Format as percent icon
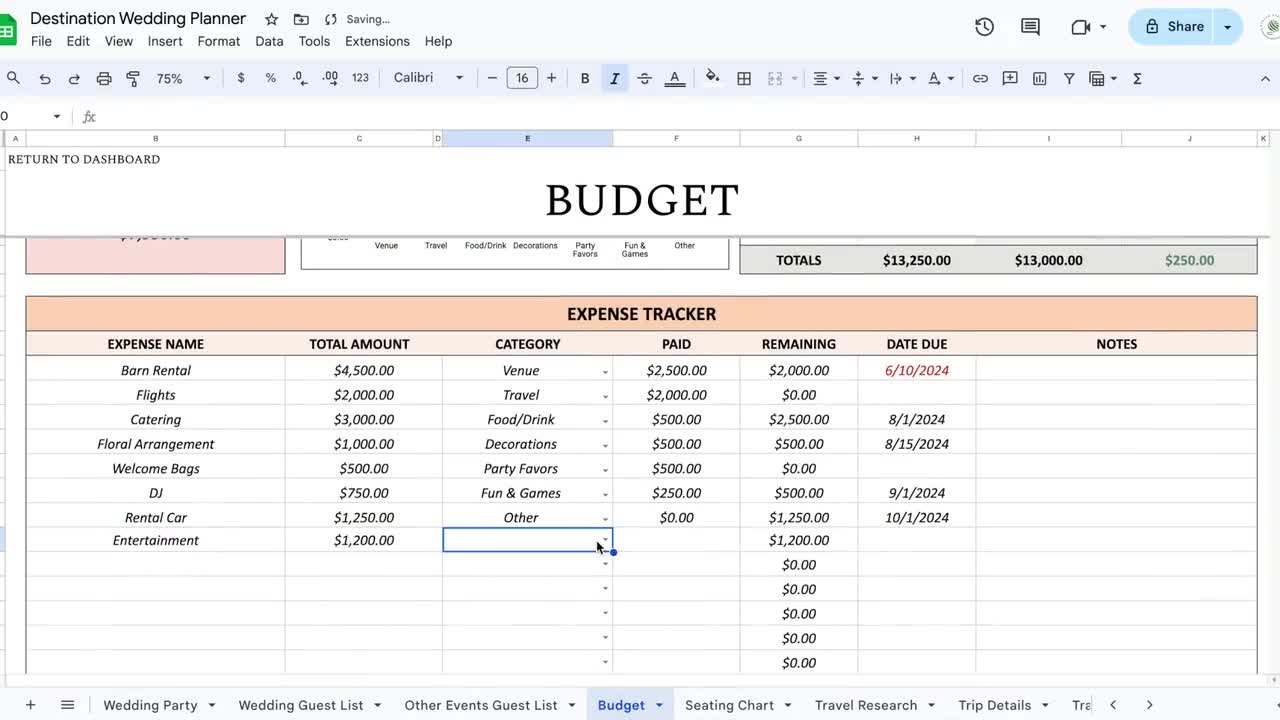The width and height of the screenshot is (1280, 720). click(x=270, y=78)
